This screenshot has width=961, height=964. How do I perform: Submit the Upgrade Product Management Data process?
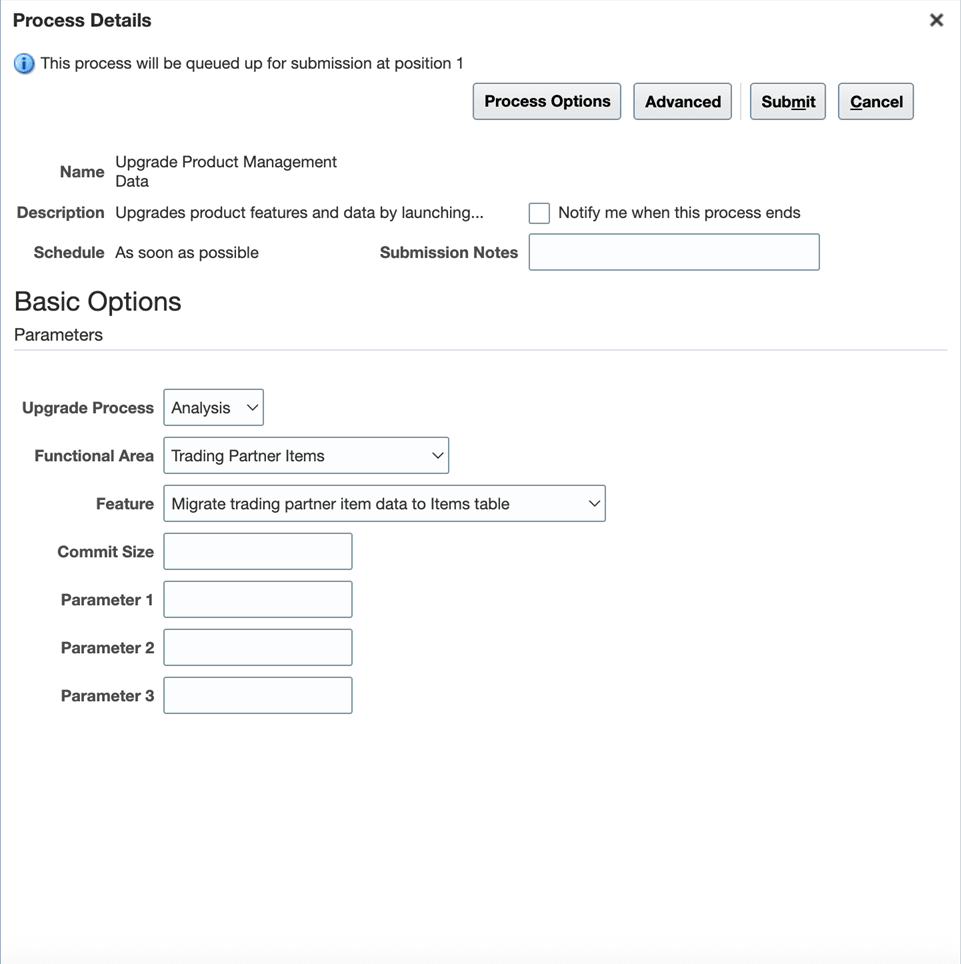click(787, 101)
